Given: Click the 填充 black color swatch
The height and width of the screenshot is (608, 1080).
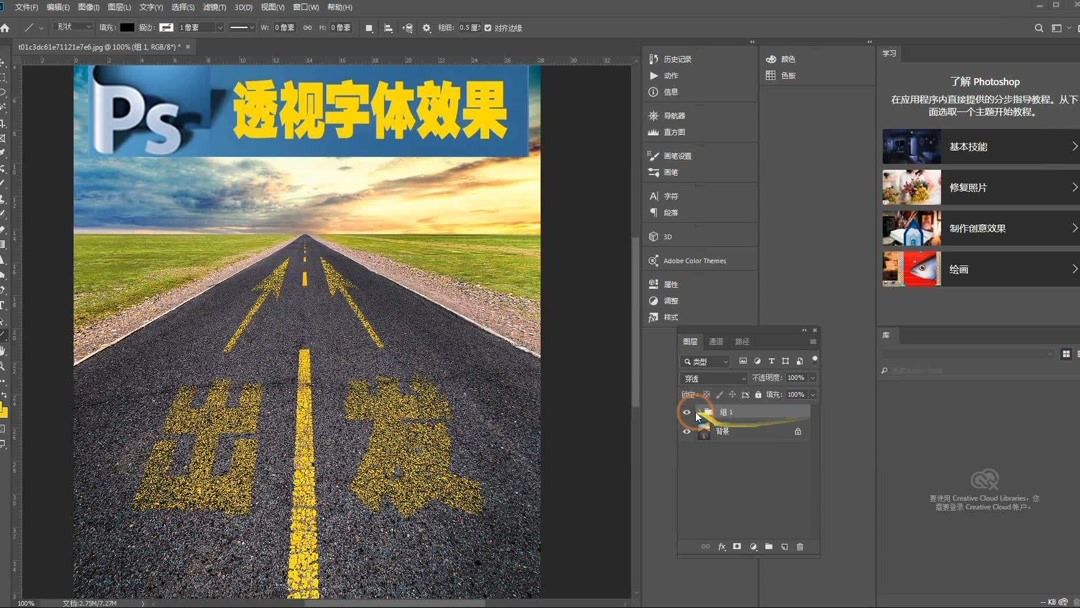Looking at the screenshot, I should [x=127, y=28].
